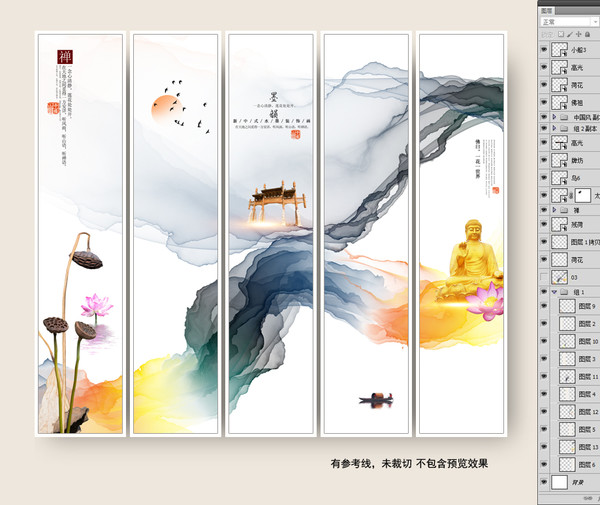Select 图层 10 thumbnail
This screenshot has width=600, height=505.
[567, 341]
